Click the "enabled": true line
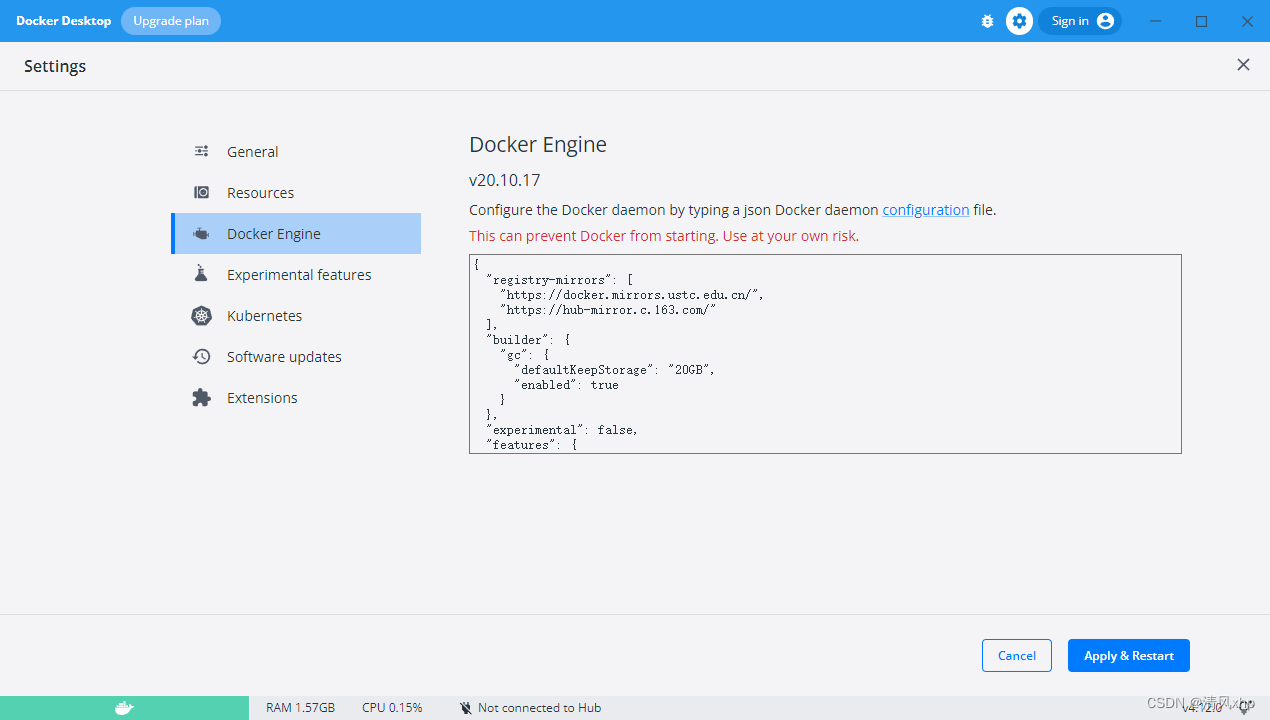This screenshot has height=720, width=1270. 566,385
